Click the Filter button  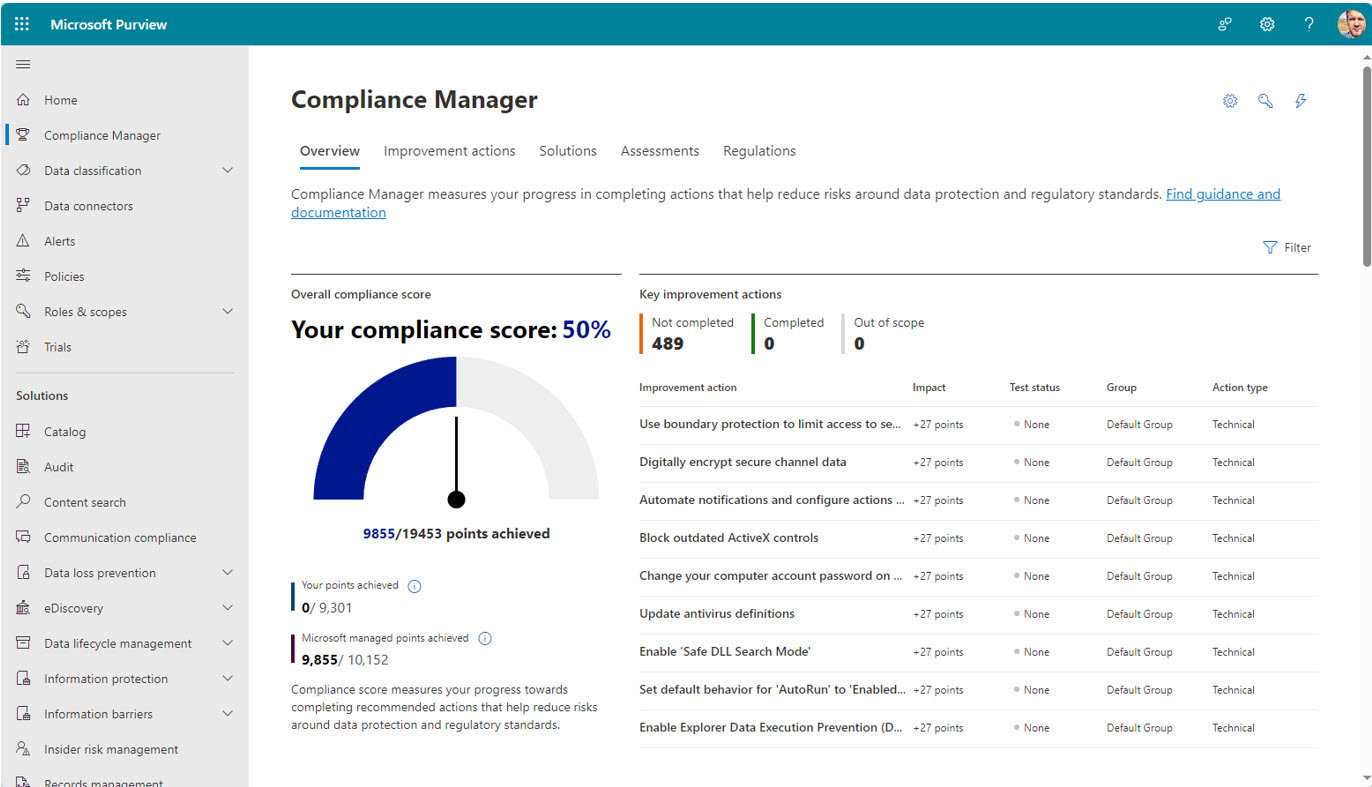1287,248
